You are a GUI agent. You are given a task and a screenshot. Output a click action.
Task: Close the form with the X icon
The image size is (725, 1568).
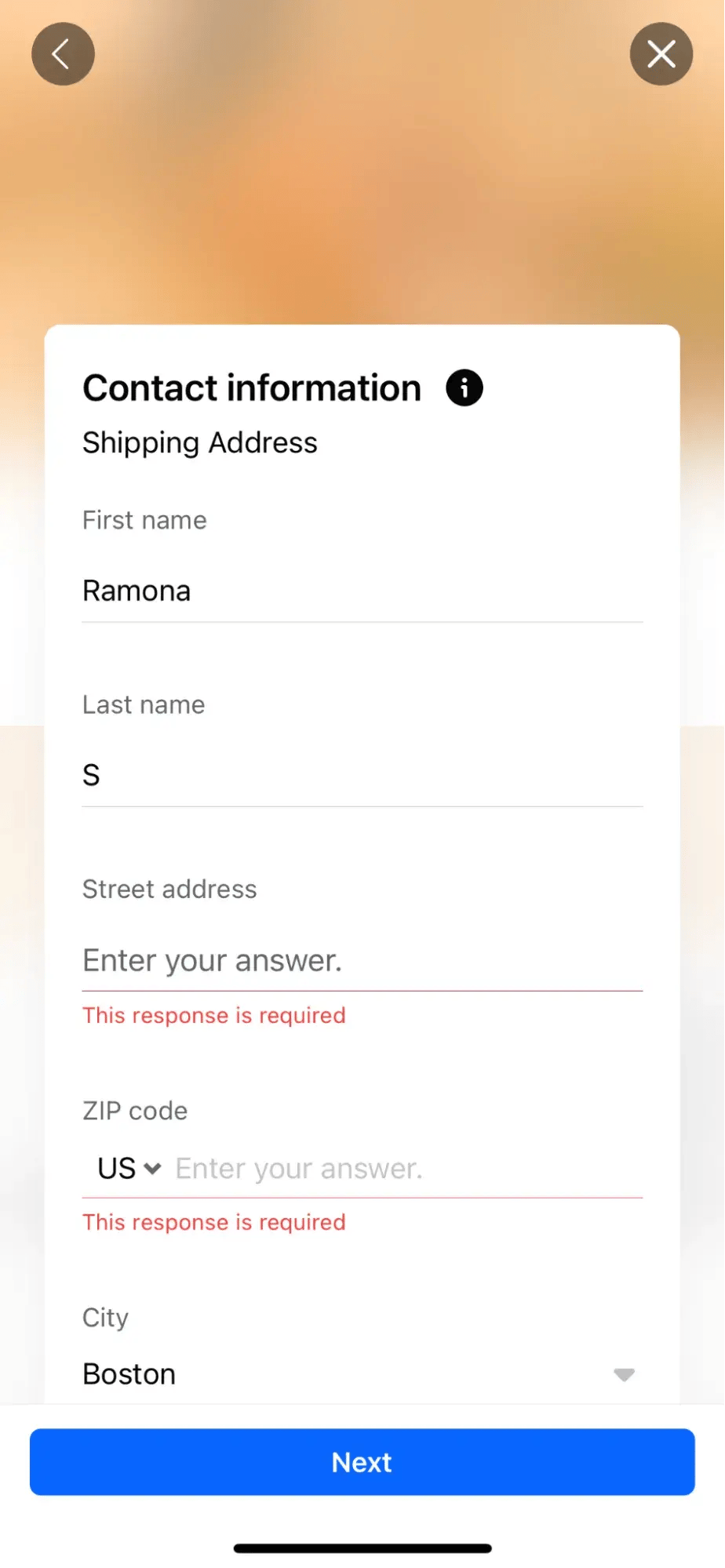[661, 54]
